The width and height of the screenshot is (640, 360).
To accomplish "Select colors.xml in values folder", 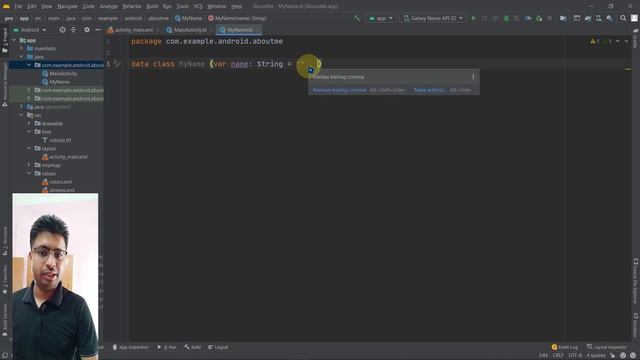I will [x=57, y=182].
